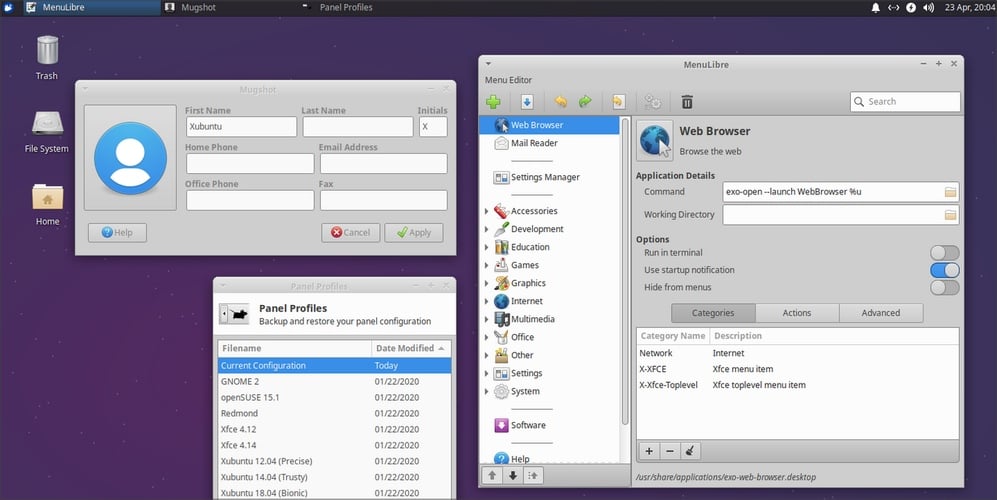Select the GNOME 2 panel profile
997x500 pixels.
(334, 382)
